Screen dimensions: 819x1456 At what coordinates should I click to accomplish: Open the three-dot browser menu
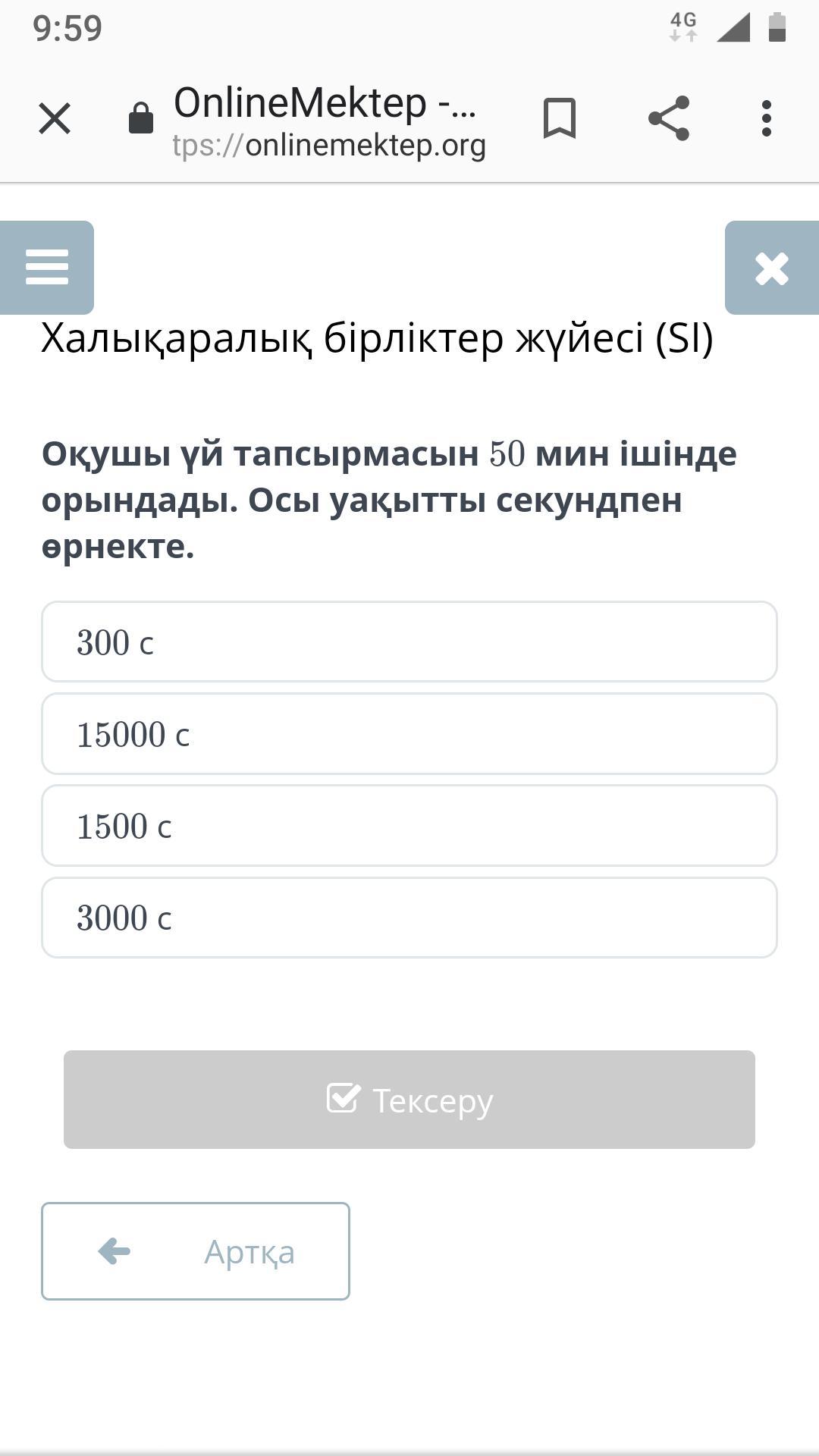767,118
